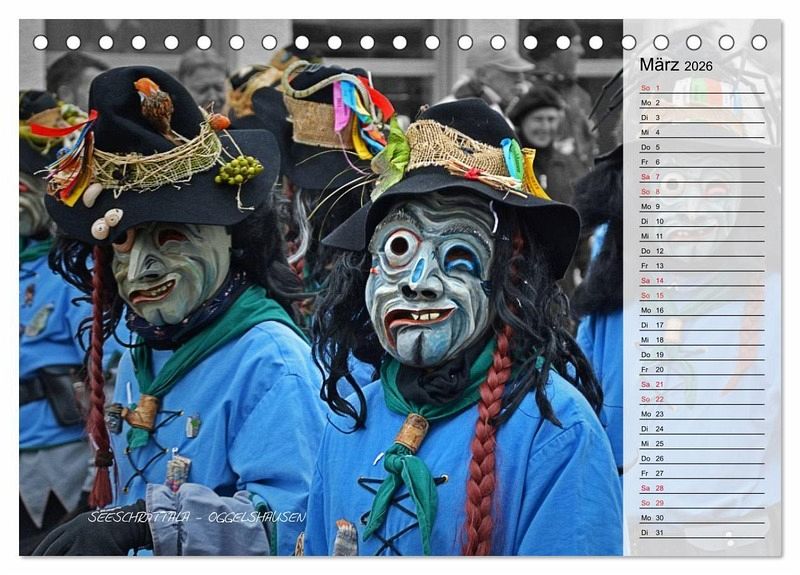Click the Di 31 last date row
Image resolution: width=800 pixels, height=575 pixels.
coord(700,532)
